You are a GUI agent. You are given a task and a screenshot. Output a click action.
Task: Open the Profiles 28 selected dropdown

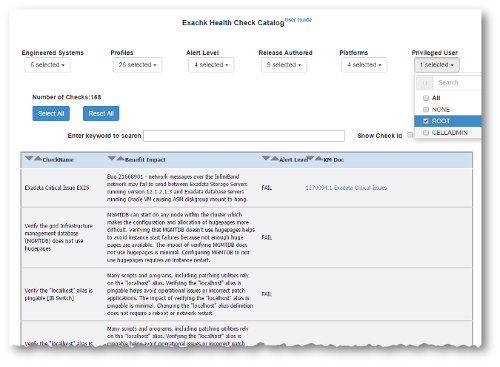[137, 65]
